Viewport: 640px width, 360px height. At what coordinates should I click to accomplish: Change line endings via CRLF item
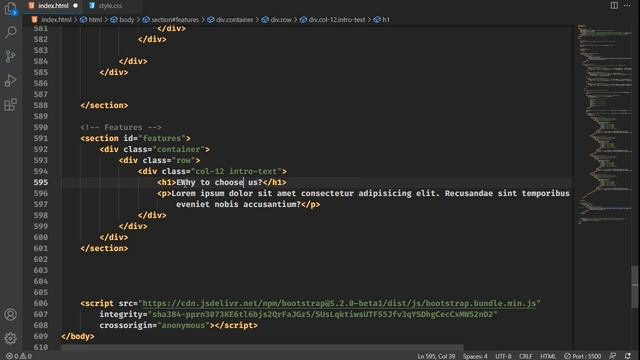pos(525,356)
